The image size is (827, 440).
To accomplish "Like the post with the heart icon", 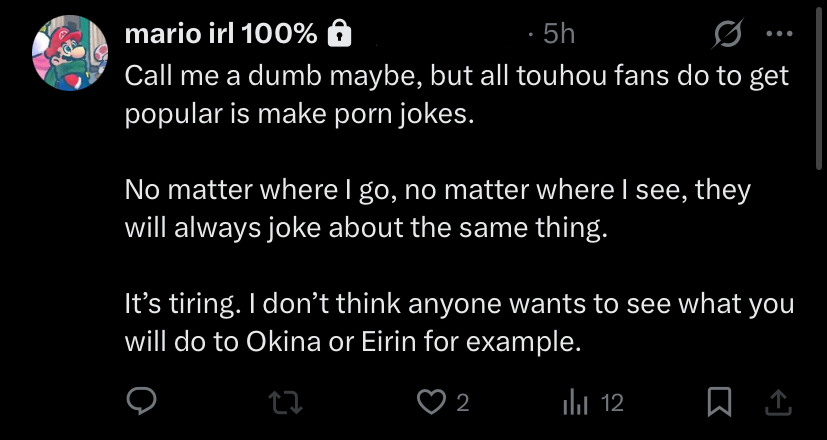I will point(430,402).
